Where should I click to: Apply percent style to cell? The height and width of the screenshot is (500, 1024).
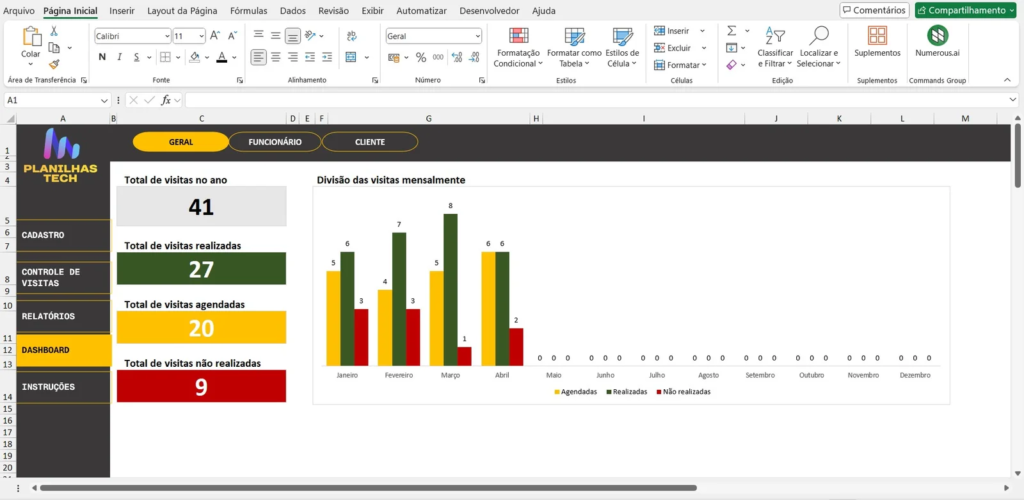421,57
